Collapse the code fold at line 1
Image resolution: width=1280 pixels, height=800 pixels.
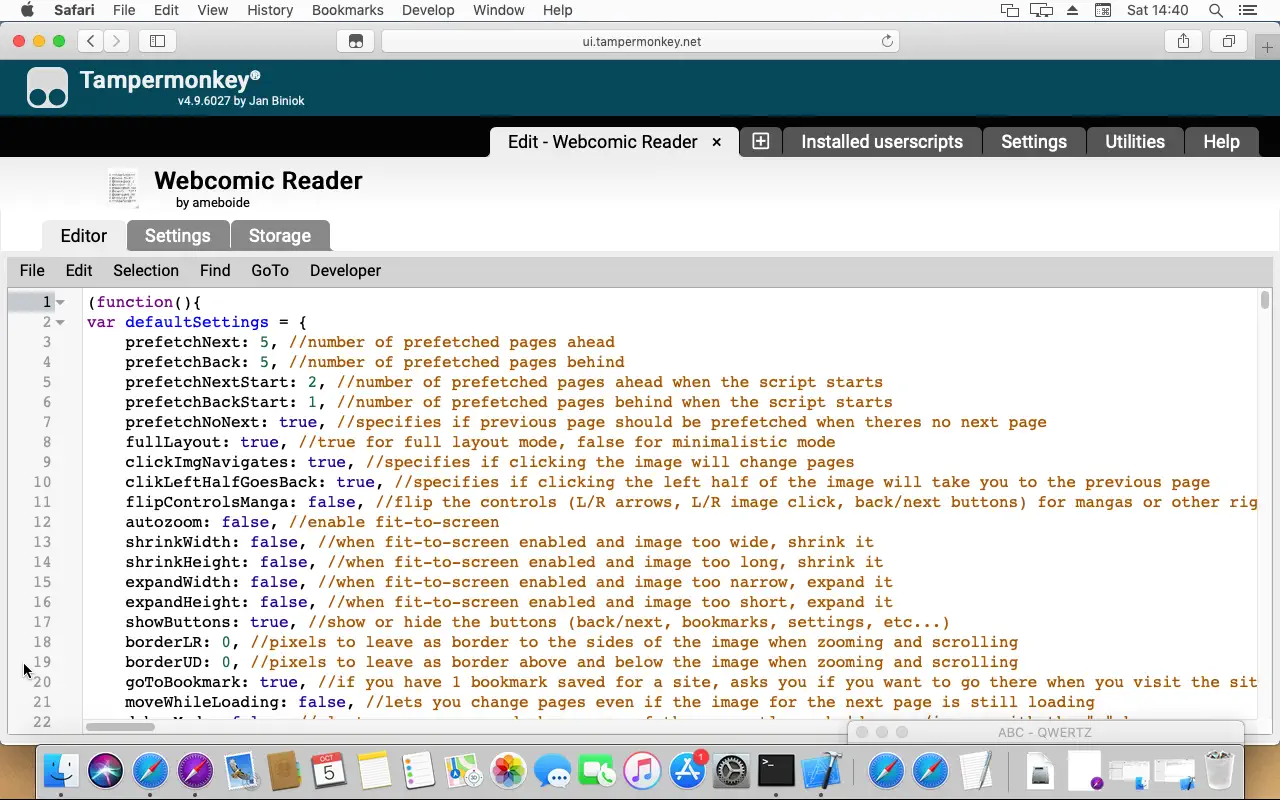coord(60,302)
